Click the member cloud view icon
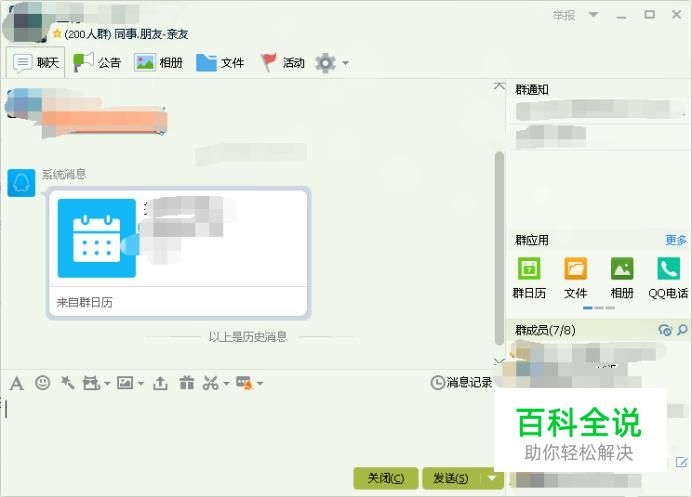This screenshot has width=692, height=497. [665, 330]
